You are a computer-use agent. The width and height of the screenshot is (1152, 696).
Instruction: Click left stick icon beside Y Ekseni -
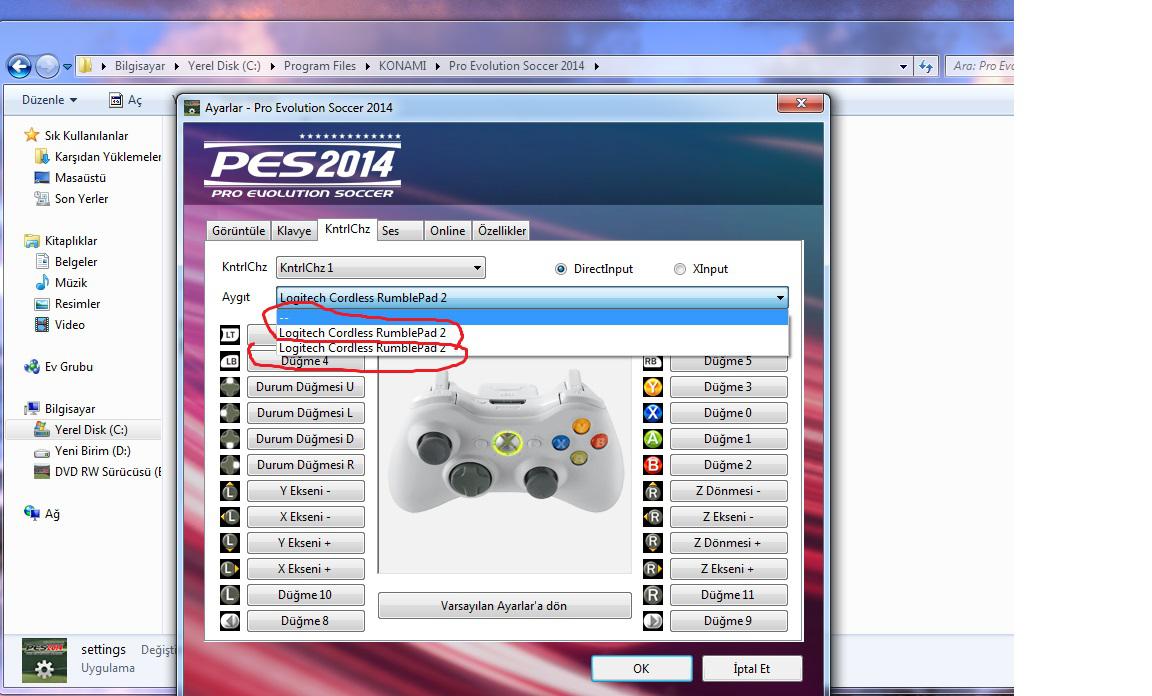click(x=230, y=491)
